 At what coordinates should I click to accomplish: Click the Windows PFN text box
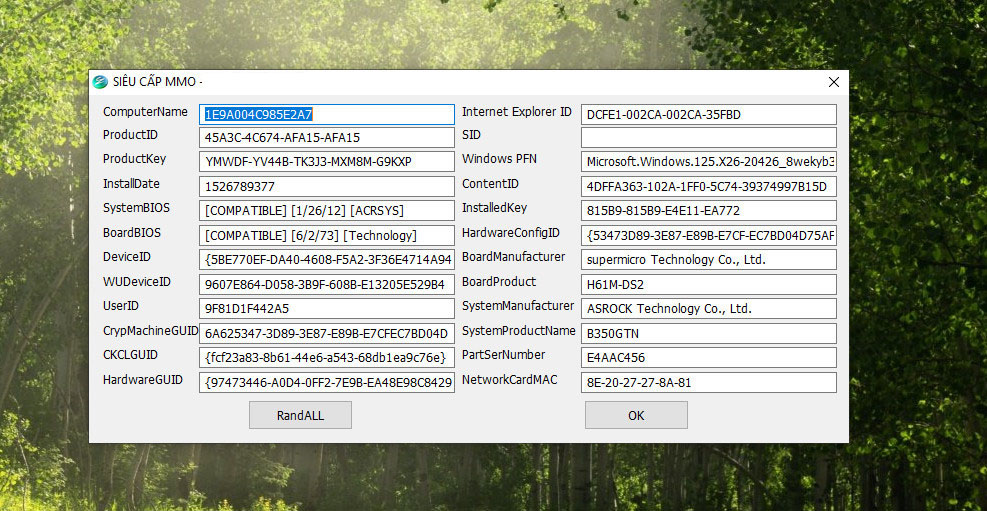(709, 162)
